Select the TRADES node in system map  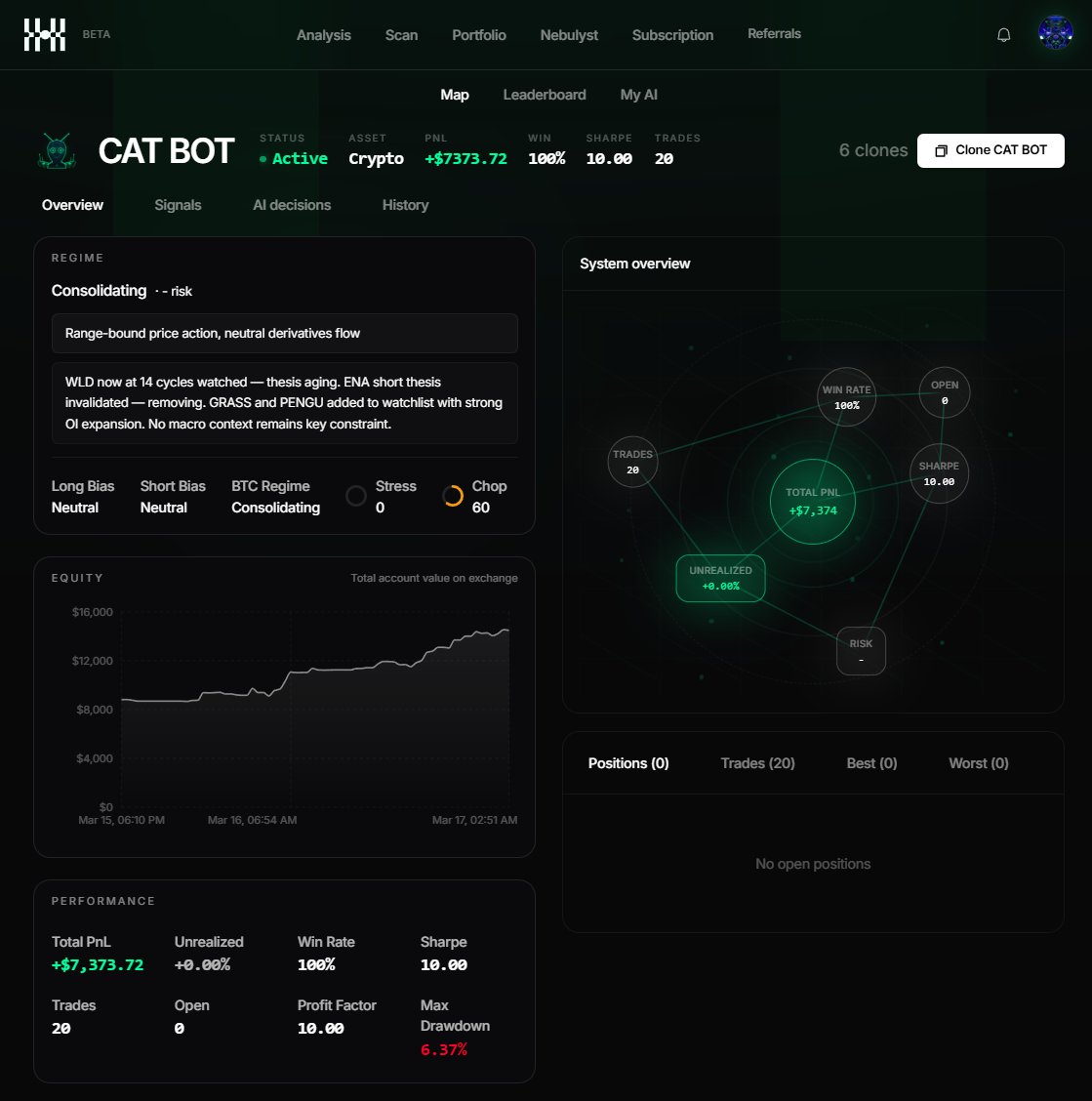632,462
